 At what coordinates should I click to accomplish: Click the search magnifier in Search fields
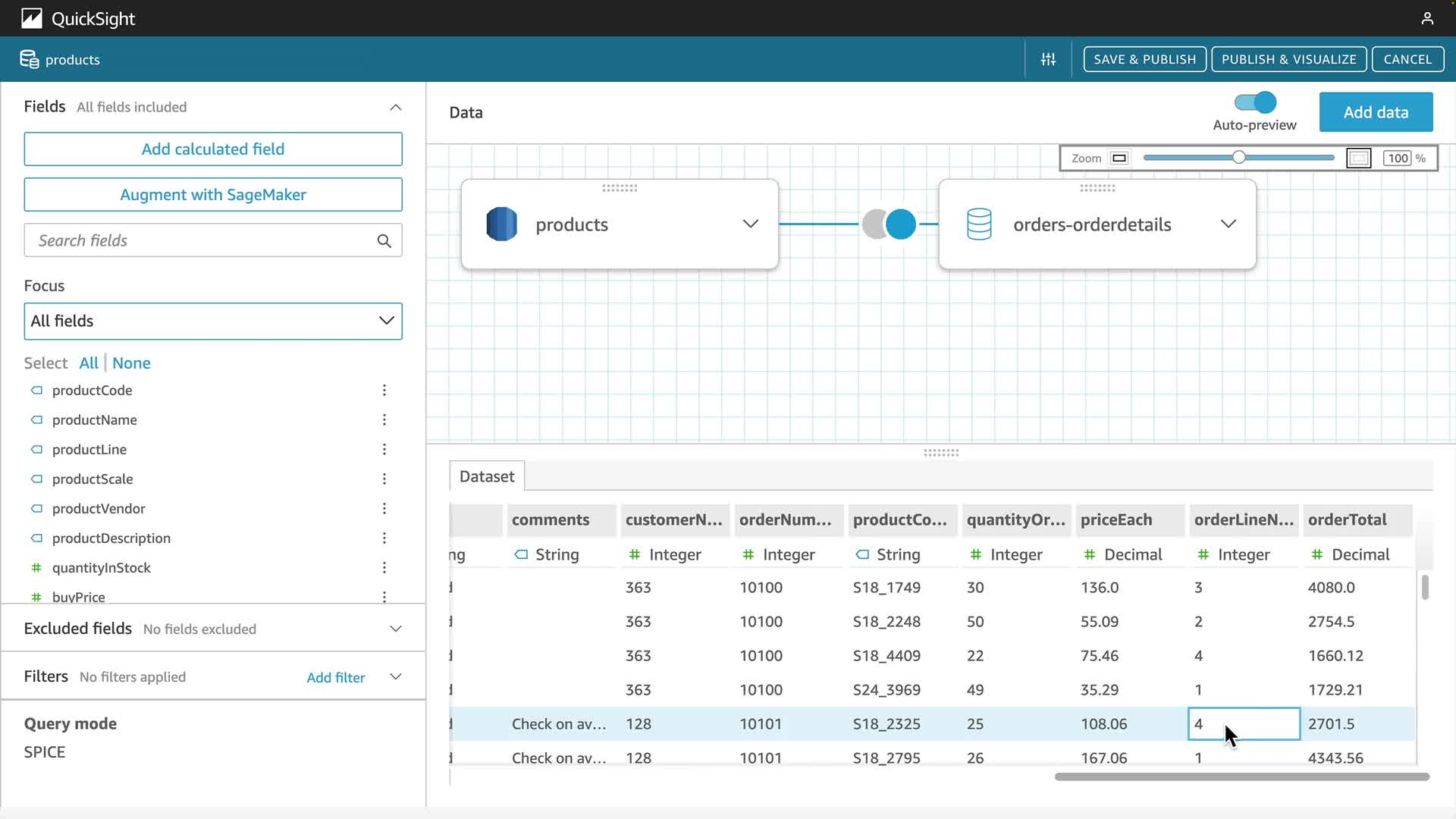pyautogui.click(x=384, y=241)
